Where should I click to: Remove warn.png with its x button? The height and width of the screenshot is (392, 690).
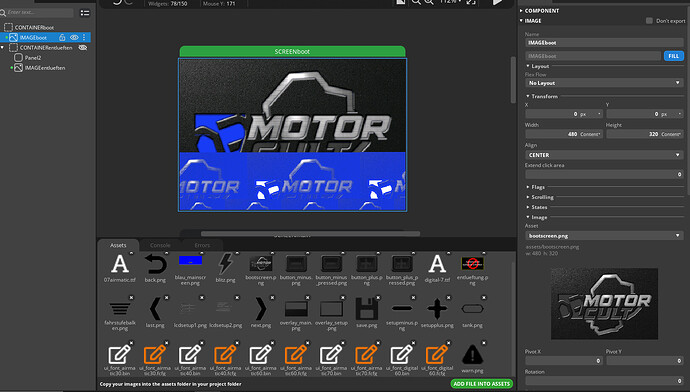click(484, 343)
